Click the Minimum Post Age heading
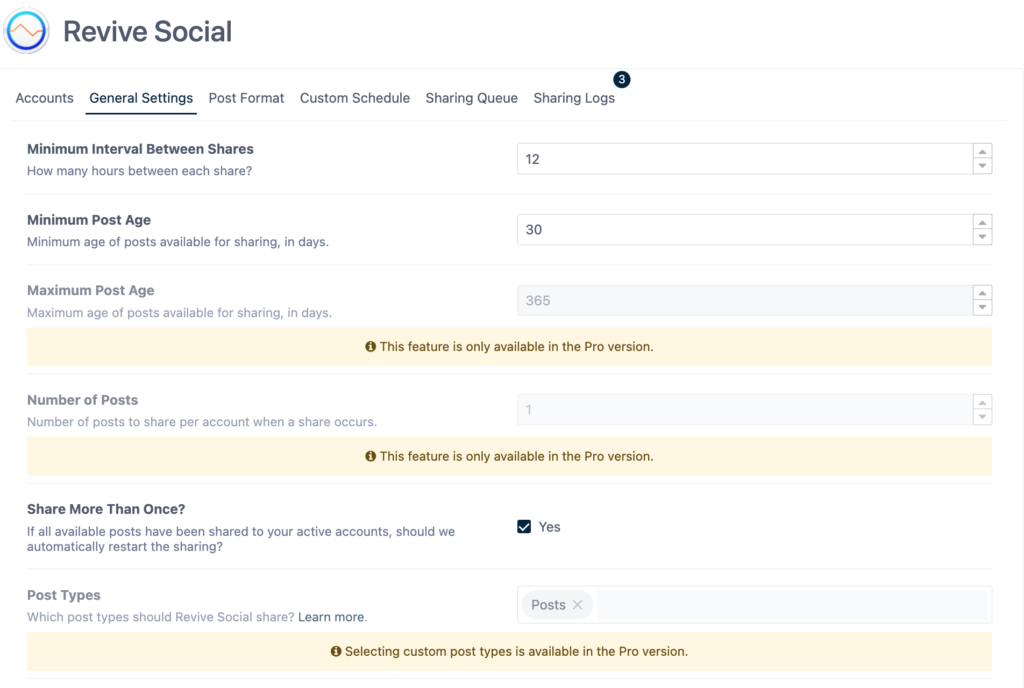Viewport: 1024px width, 688px height. [x=89, y=220]
